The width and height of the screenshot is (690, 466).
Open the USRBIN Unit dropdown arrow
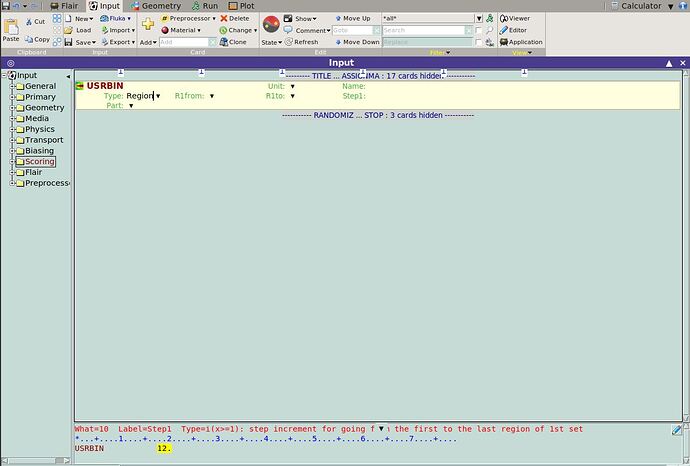point(293,87)
